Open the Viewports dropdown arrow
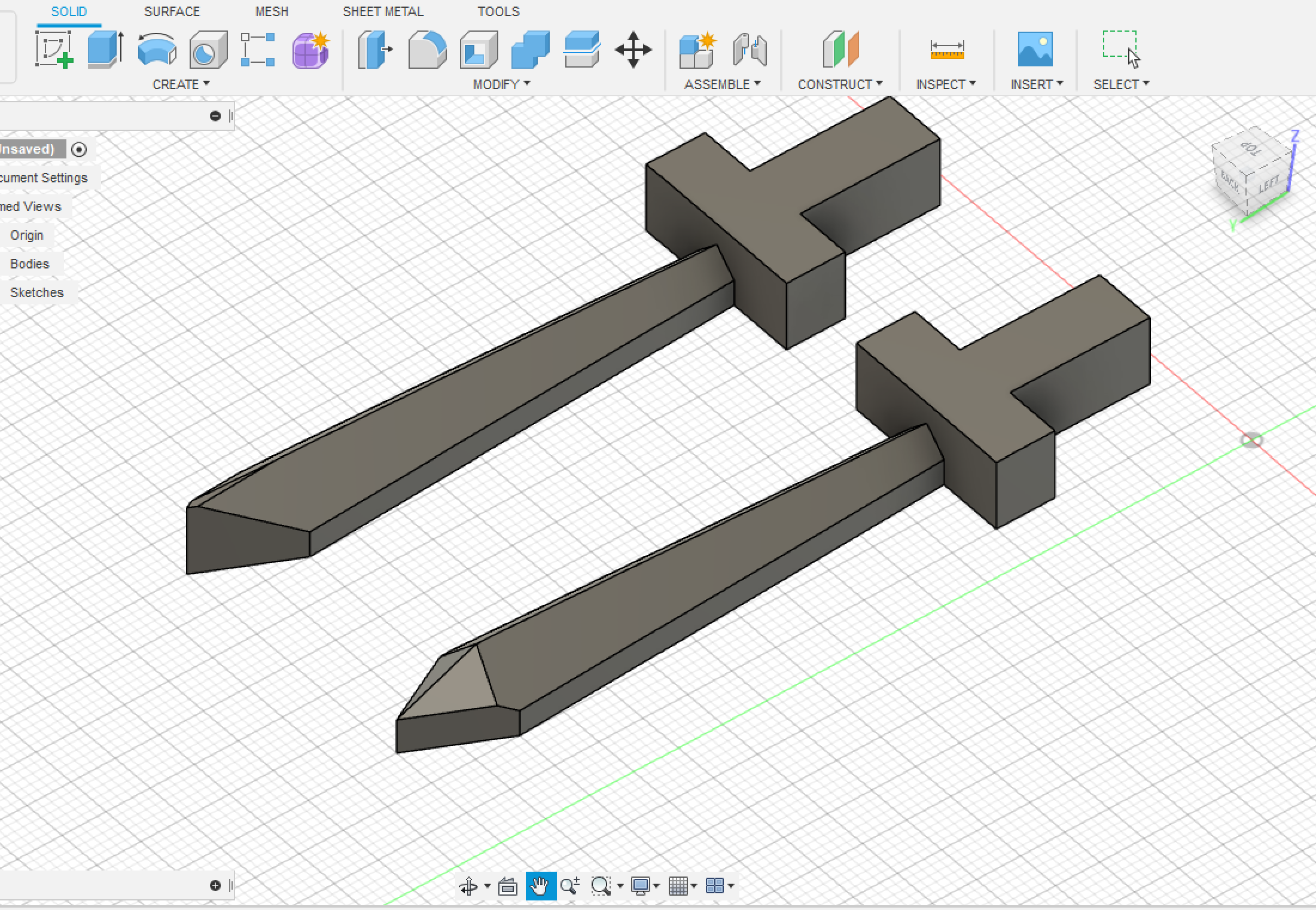Image resolution: width=1316 pixels, height=910 pixels. pos(731,886)
